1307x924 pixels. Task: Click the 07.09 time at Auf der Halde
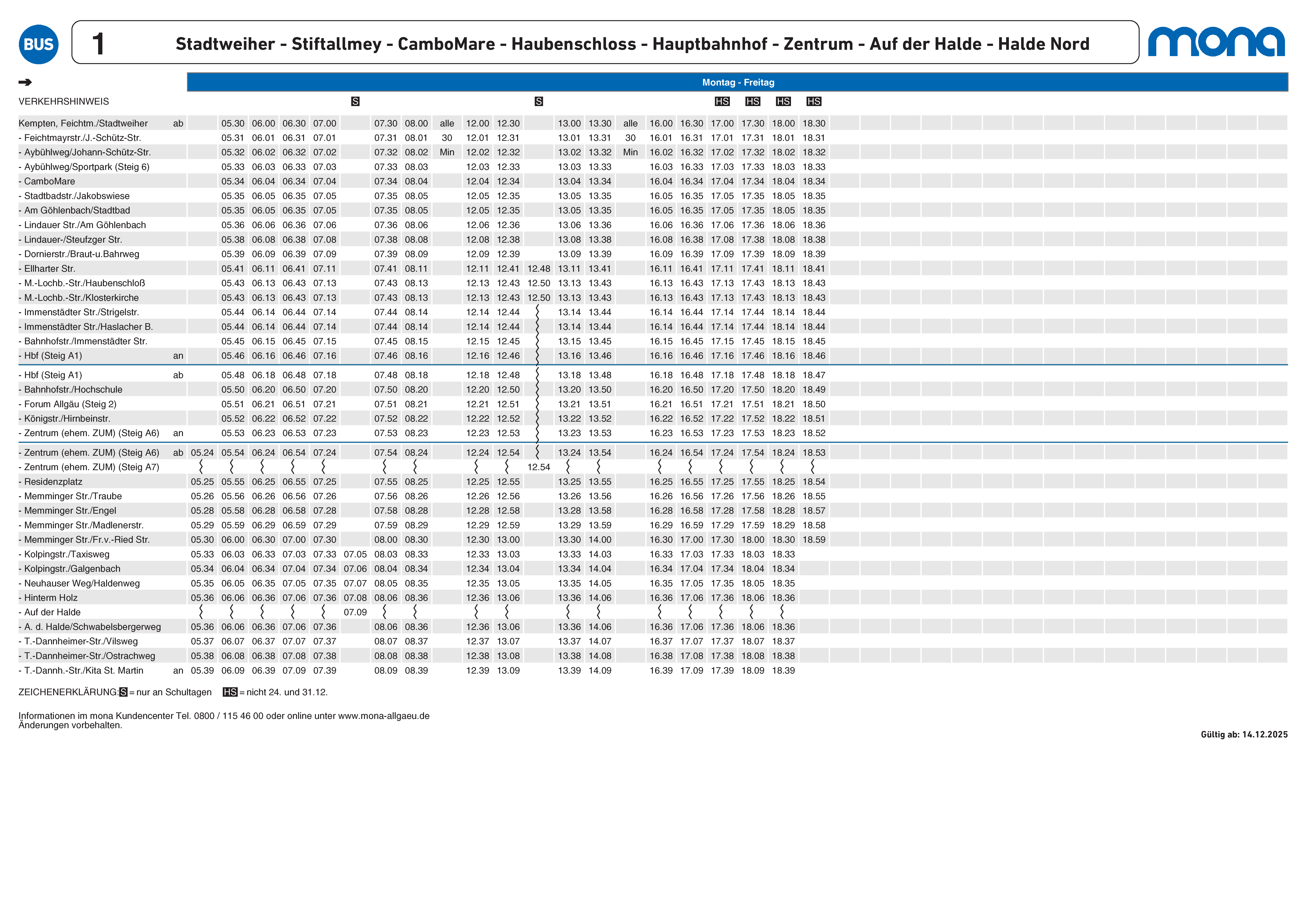pyautogui.click(x=355, y=612)
